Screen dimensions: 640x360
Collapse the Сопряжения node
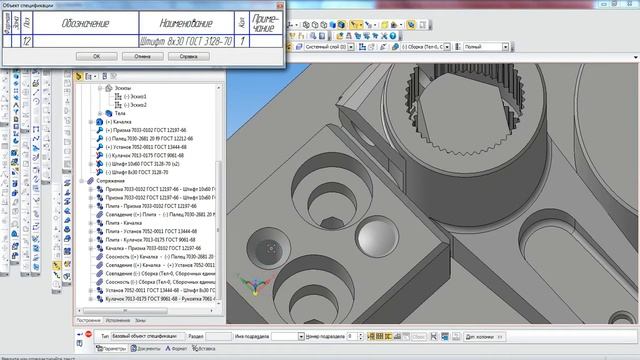82,180
